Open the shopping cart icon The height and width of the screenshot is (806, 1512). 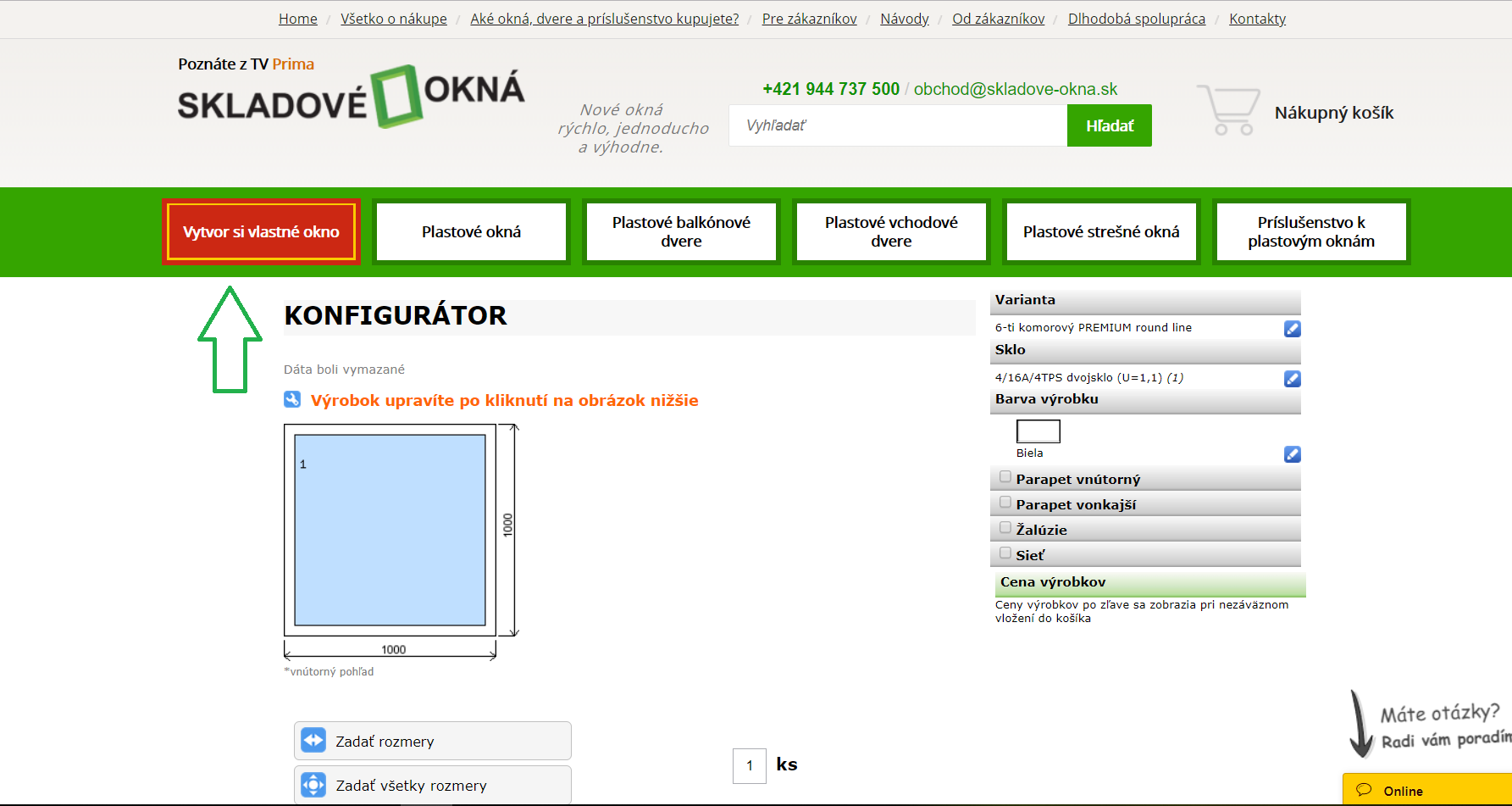1227,110
